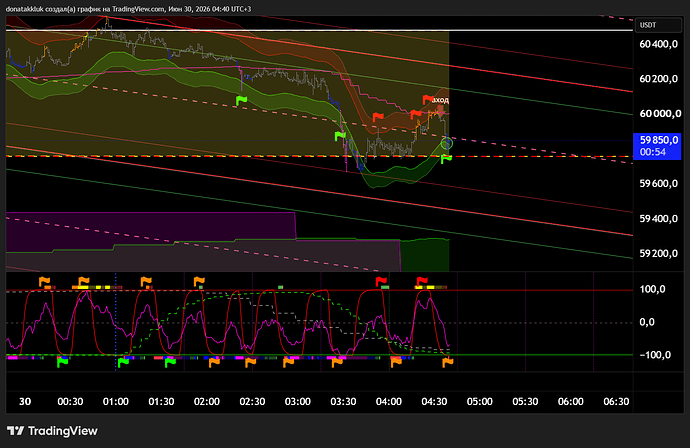Click the 60 400,0 price axis label
The height and width of the screenshot is (448, 690).
coord(658,44)
